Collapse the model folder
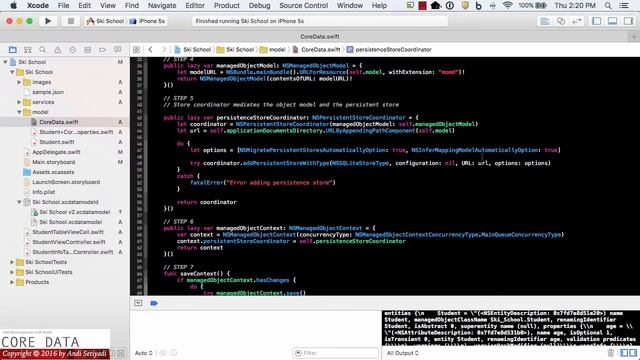Image resolution: width=640 pixels, height=360 pixels. pyautogui.click(x=19, y=112)
